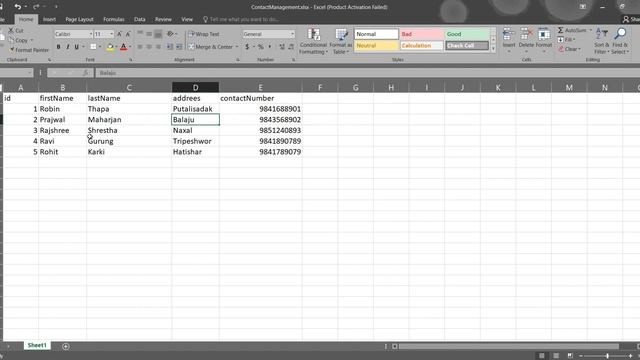Apply the Neutral cell style
This screenshot has width=640, height=360.
click(376, 45)
